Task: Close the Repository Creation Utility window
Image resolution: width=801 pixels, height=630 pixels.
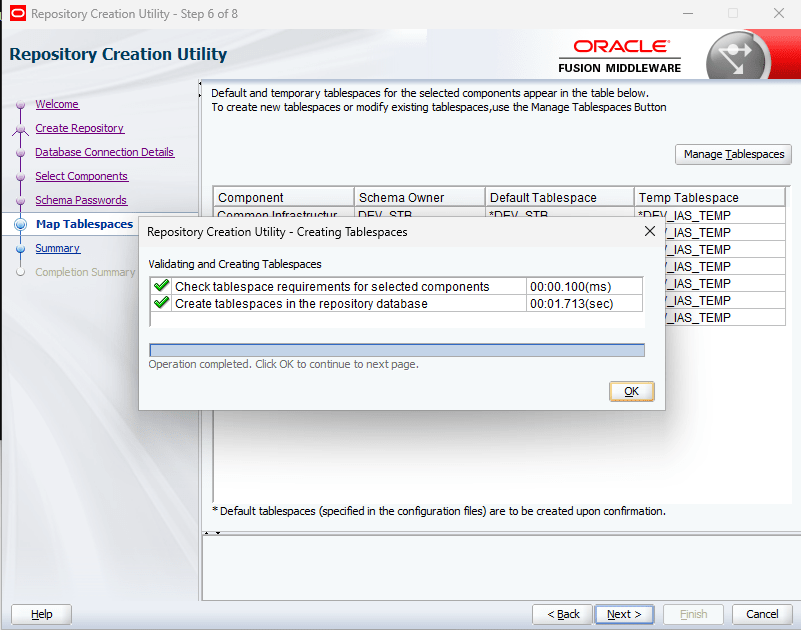Action: click(779, 13)
